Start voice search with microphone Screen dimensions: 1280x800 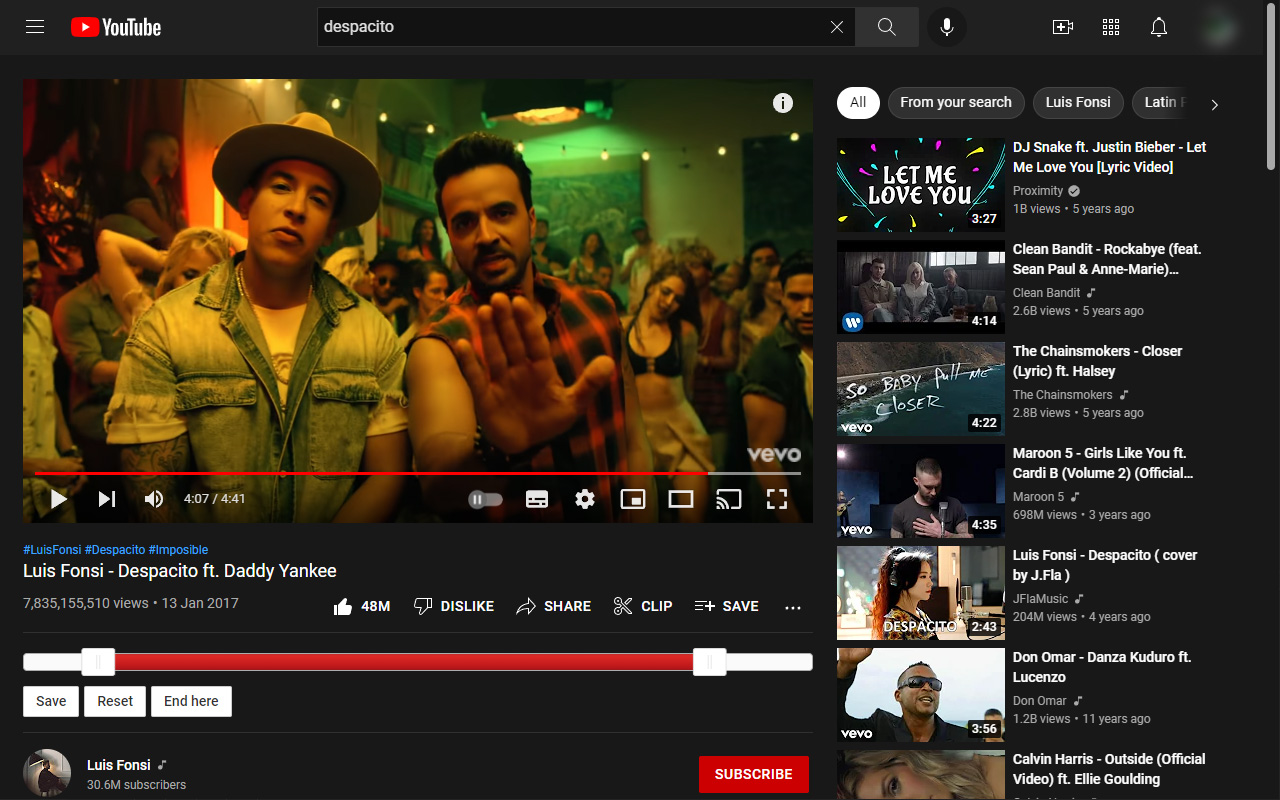pos(947,27)
